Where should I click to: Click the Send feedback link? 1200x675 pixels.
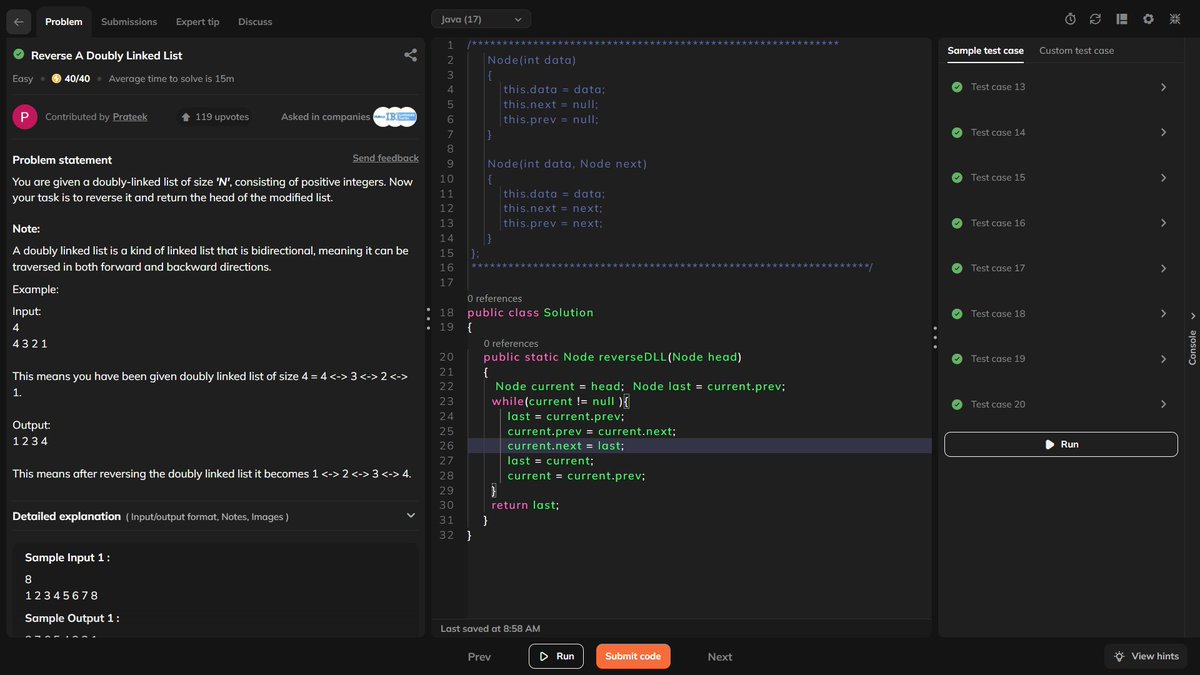[x=385, y=158]
